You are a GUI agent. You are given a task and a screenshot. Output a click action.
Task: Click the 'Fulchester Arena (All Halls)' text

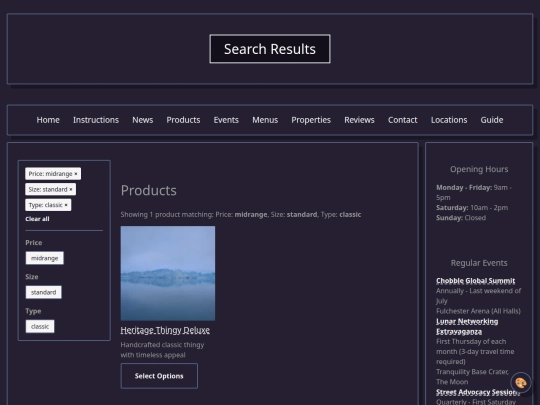click(478, 311)
